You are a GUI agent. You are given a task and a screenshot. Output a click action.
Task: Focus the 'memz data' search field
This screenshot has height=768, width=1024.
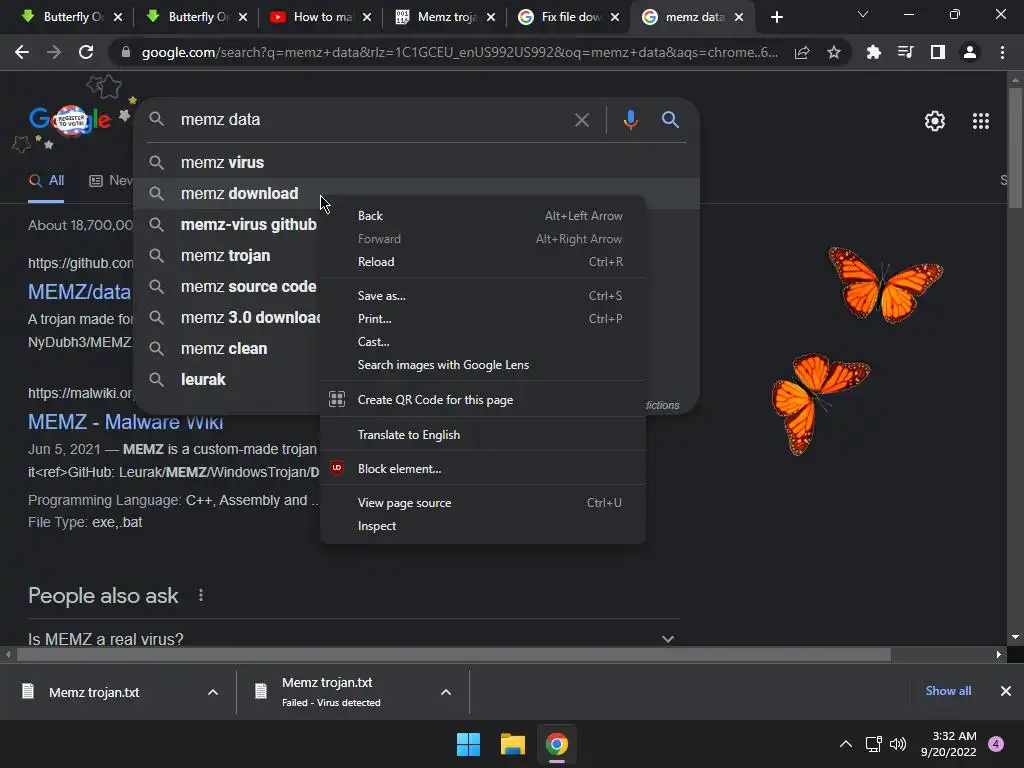click(372, 120)
